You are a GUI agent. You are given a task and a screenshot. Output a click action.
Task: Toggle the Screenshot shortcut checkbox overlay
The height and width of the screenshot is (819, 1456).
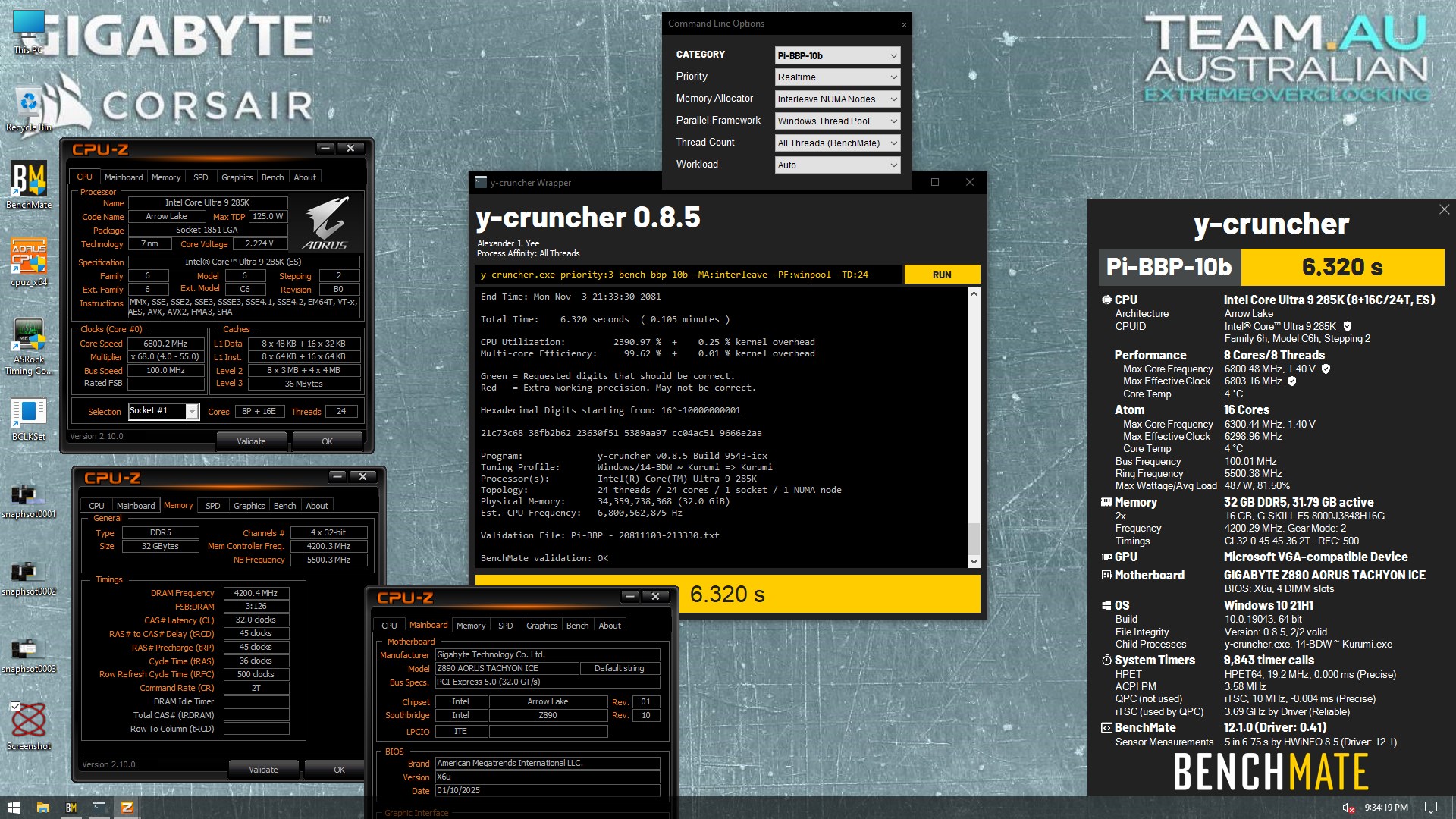(15, 706)
